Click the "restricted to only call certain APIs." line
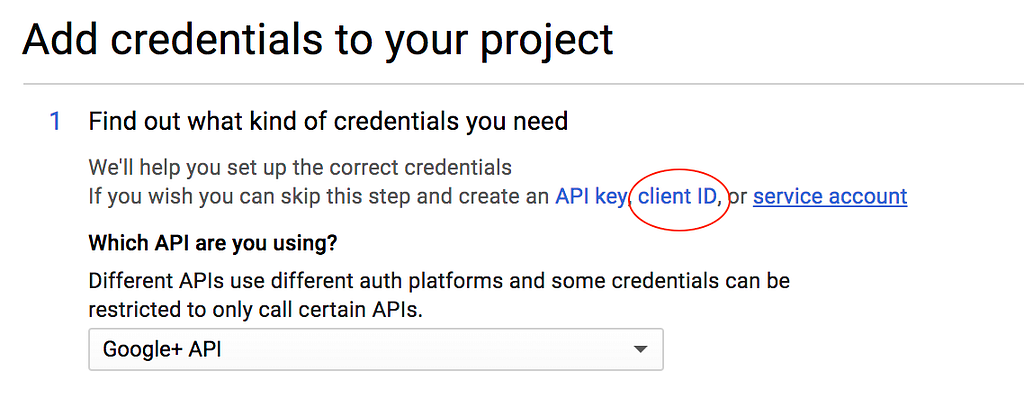This screenshot has height=409, width=1024. click(255, 310)
